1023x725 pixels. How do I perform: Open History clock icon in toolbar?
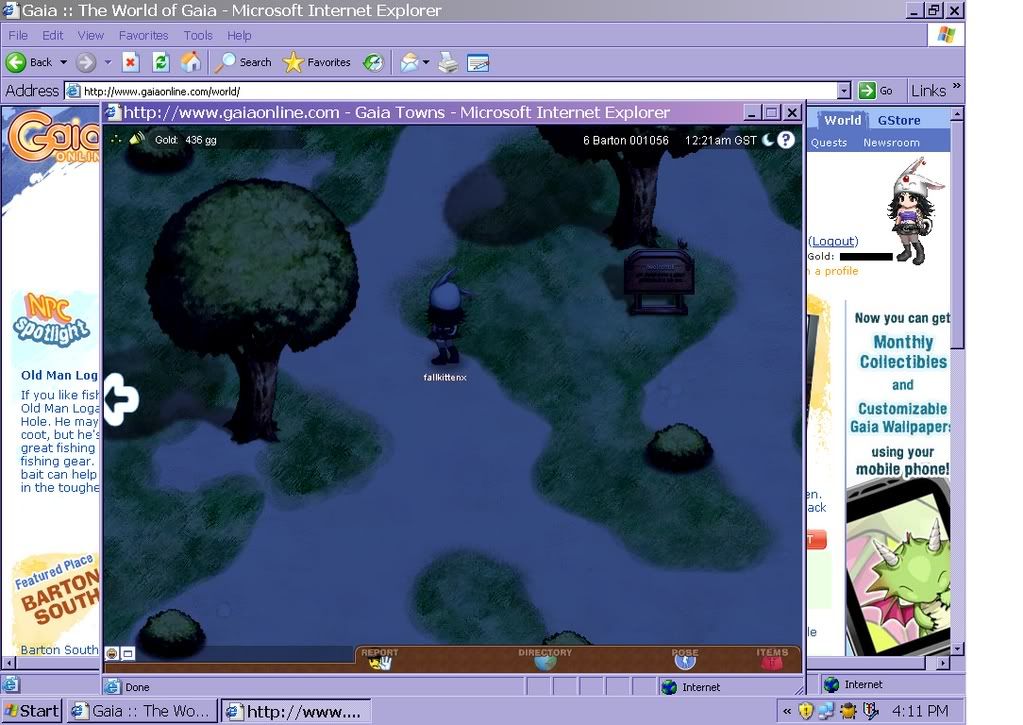click(373, 63)
